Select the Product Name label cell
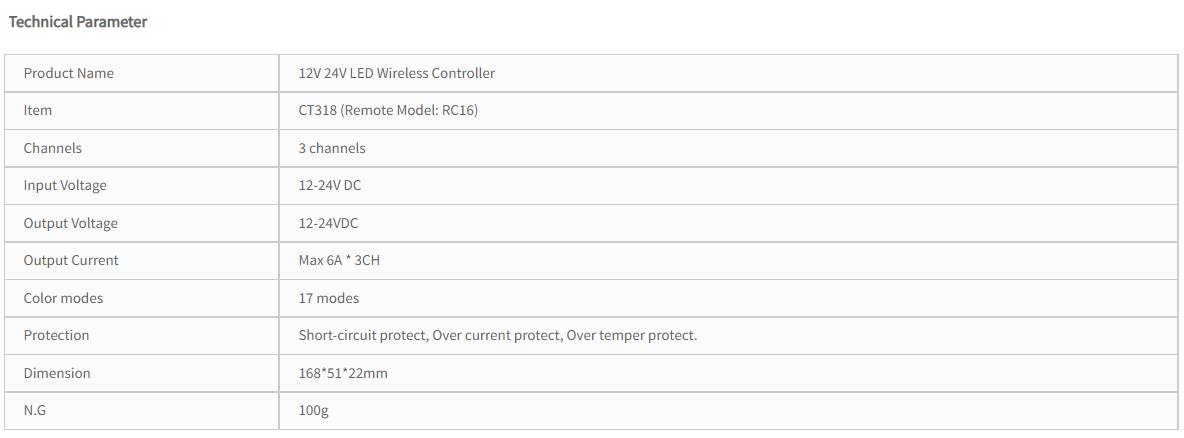1184x438 pixels. click(x=142, y=73)
